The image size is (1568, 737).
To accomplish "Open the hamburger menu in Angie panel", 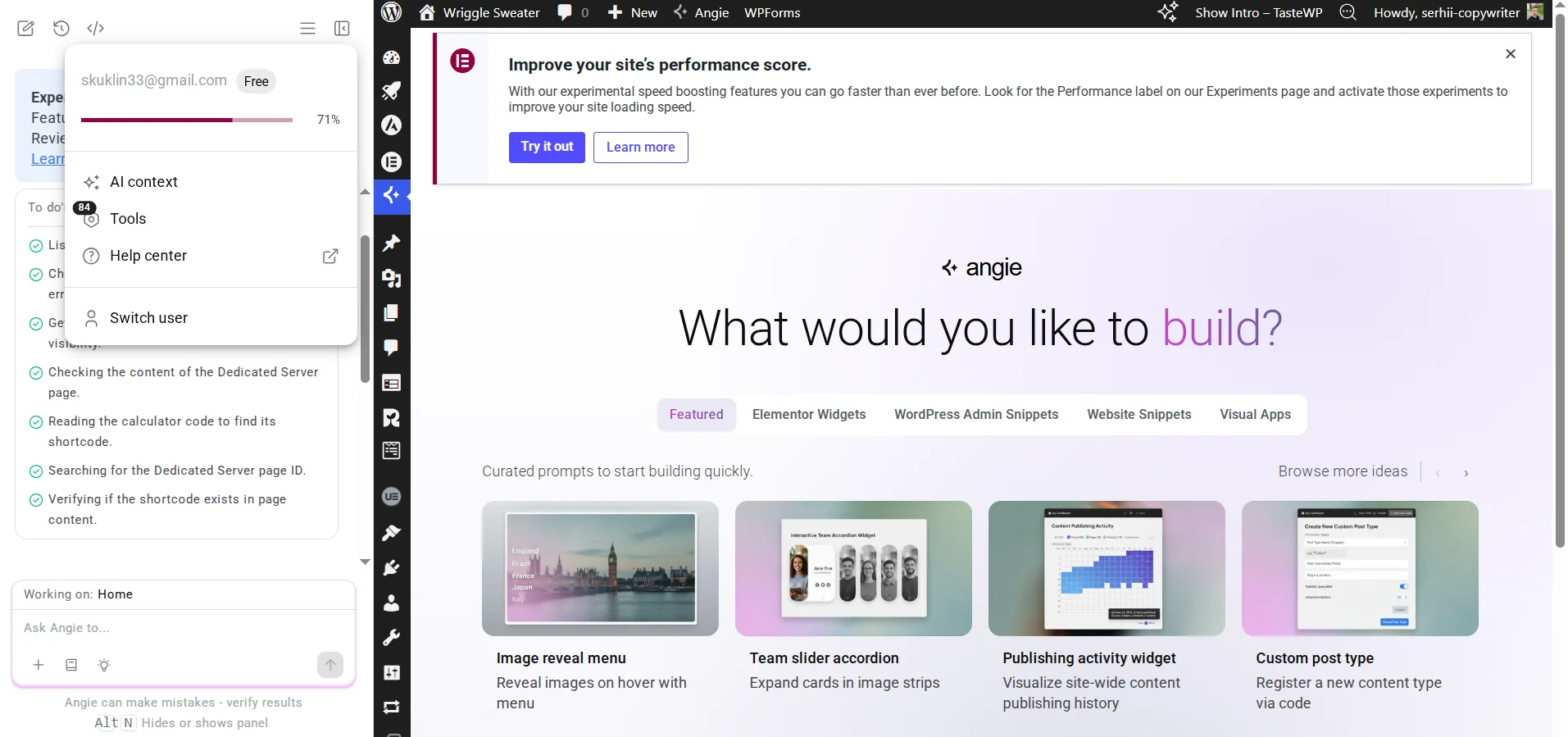I will (308, 29).
